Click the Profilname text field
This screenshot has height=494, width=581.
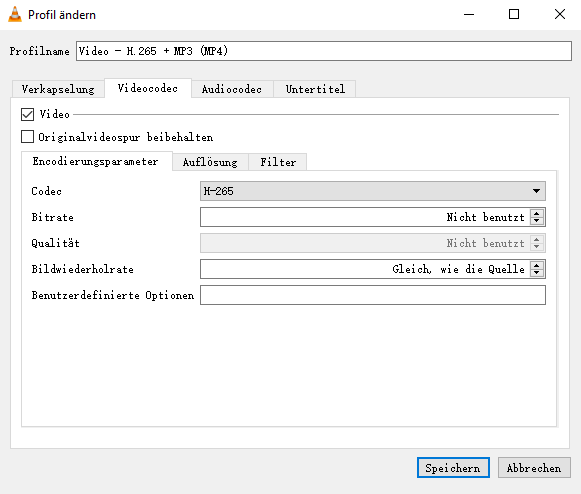[x=324, y=51]
